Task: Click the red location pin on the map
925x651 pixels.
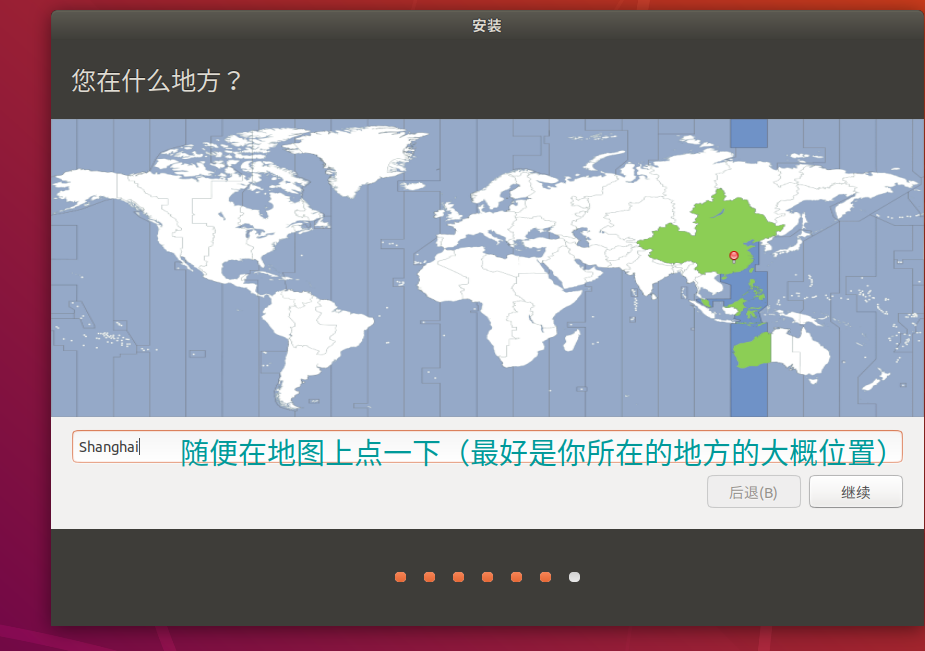Action: coord(734,256)
